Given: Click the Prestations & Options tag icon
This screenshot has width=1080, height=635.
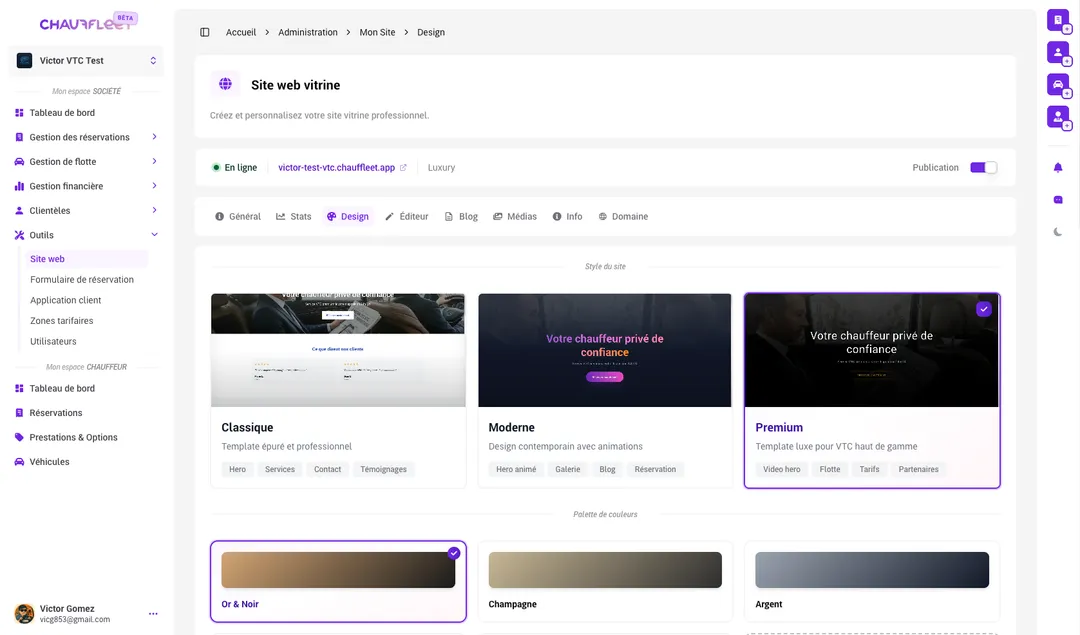Looking at the screenshot, I should tap(19, 437).
